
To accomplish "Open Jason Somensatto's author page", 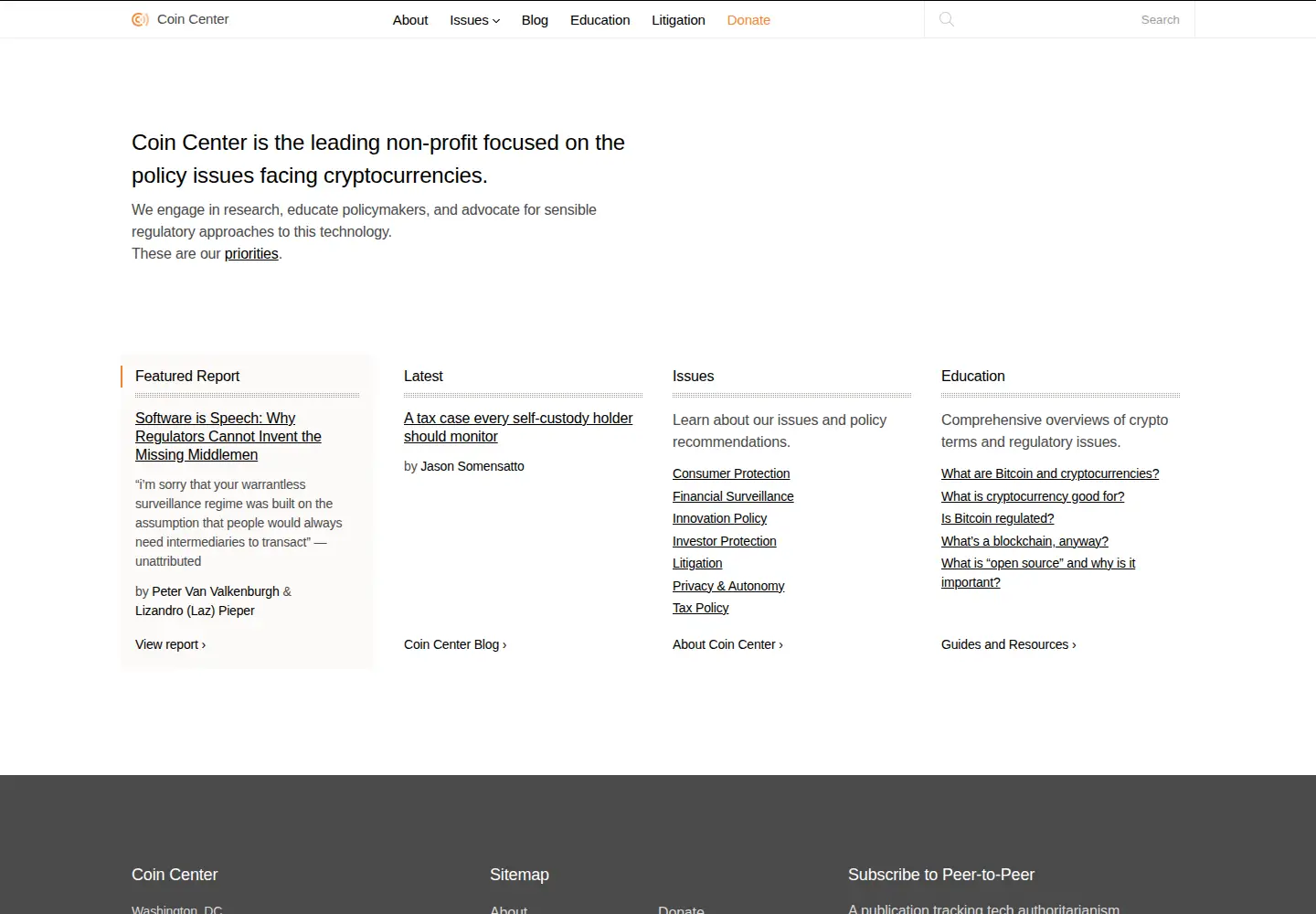I will click(472, 466).
